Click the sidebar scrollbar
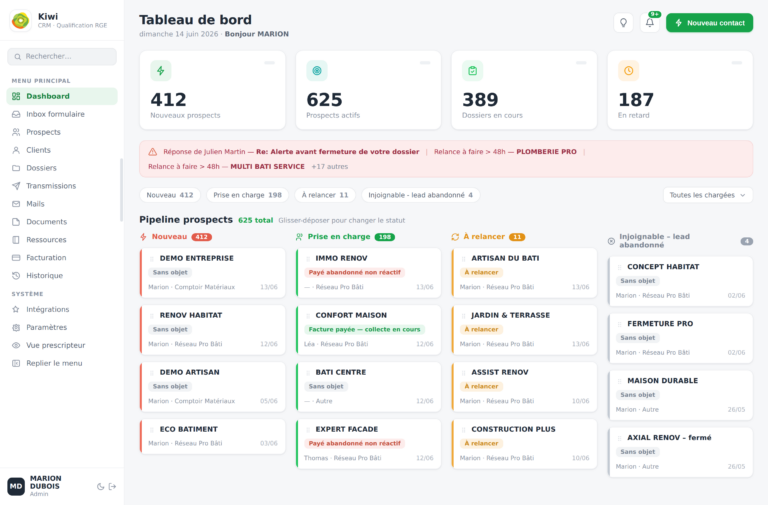This screenshot has height=505, width=768. pyautogui.click(x=121, y=190)
